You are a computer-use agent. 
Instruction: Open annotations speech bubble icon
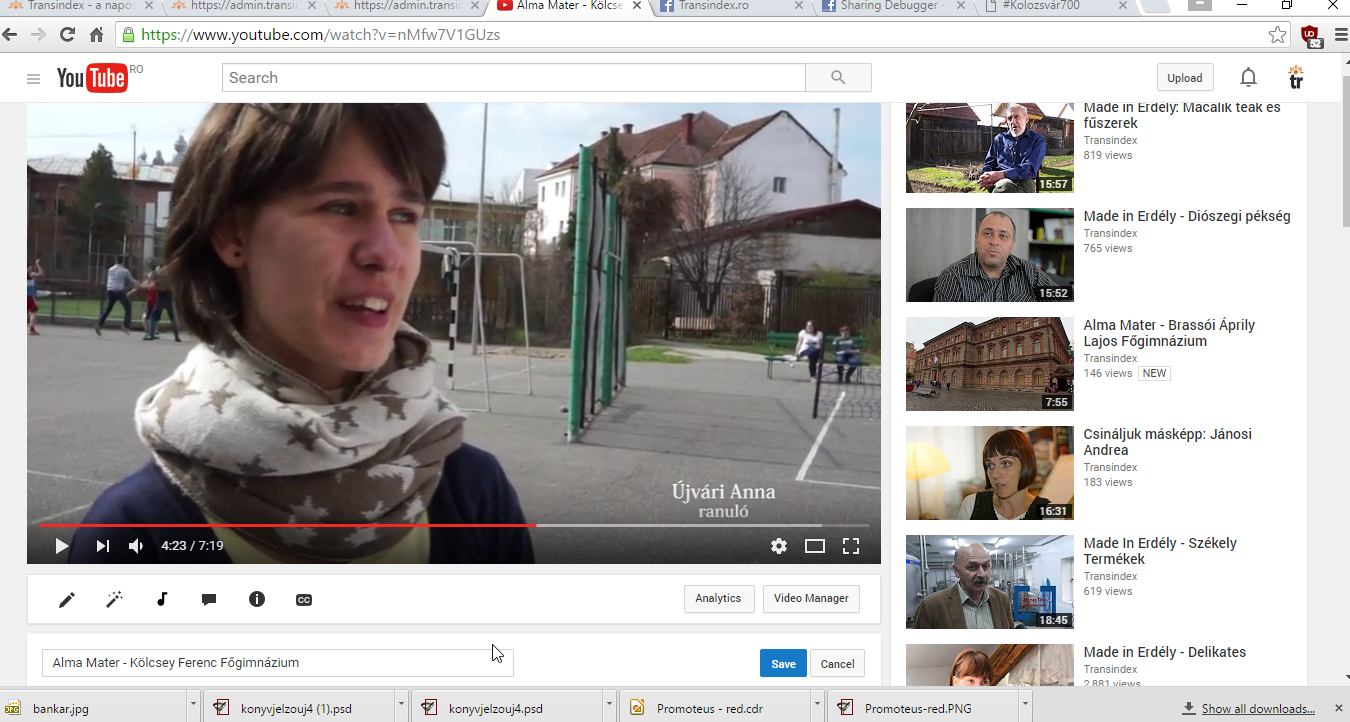coord(209,600)
